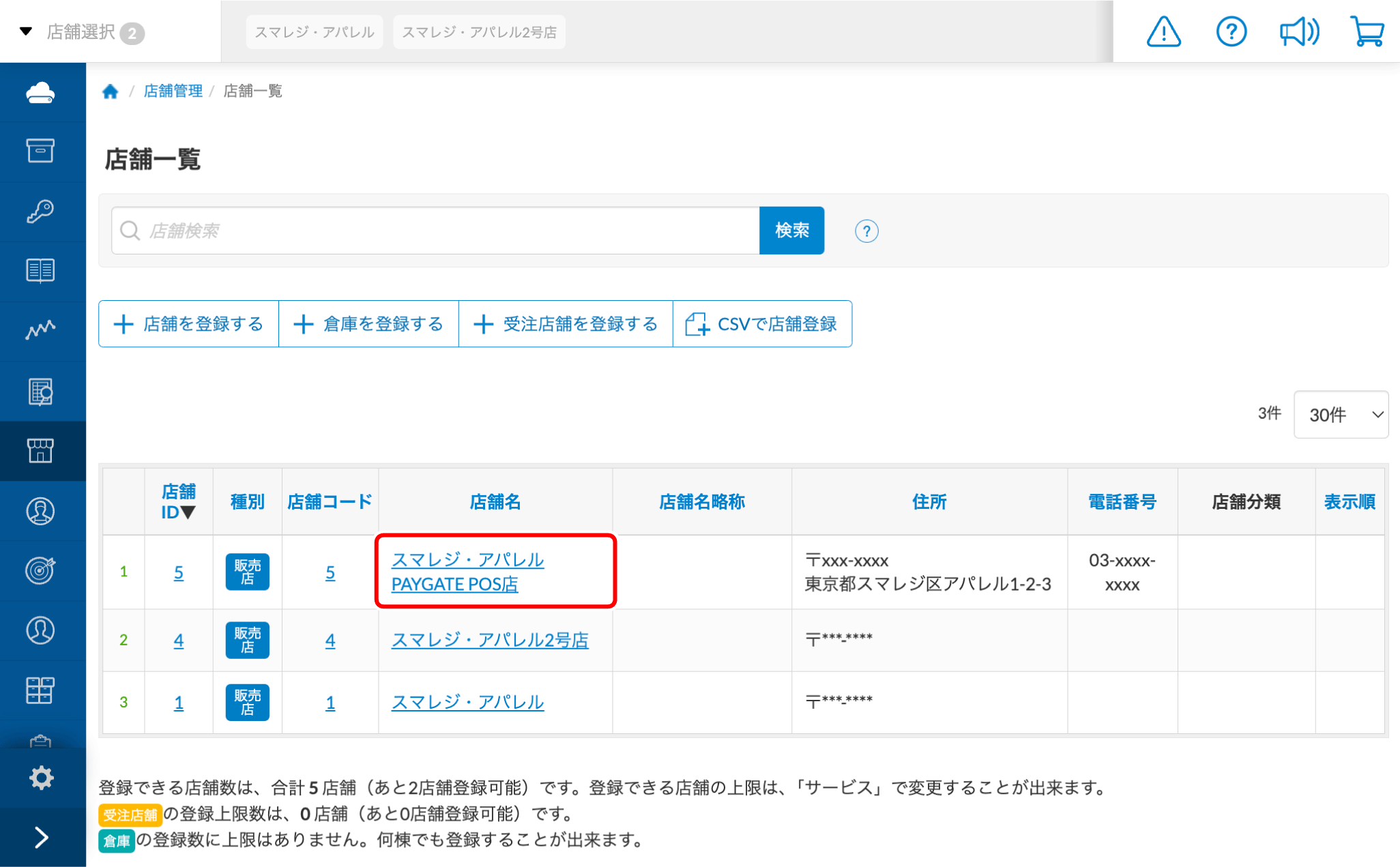Click address 東京都スマレジ区アパレル1-2-3

click(928, 584)
